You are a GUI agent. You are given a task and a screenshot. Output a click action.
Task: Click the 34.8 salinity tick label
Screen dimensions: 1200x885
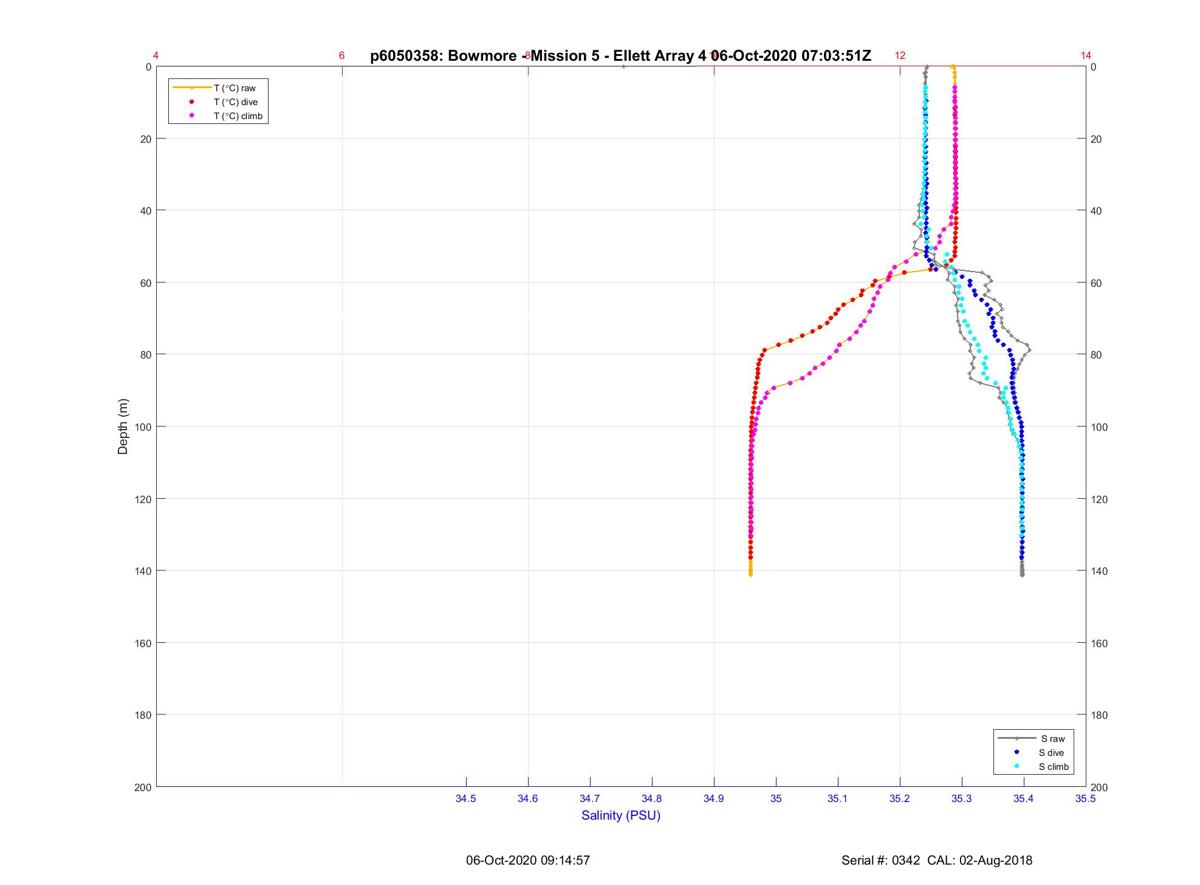[x=652, y=799]
